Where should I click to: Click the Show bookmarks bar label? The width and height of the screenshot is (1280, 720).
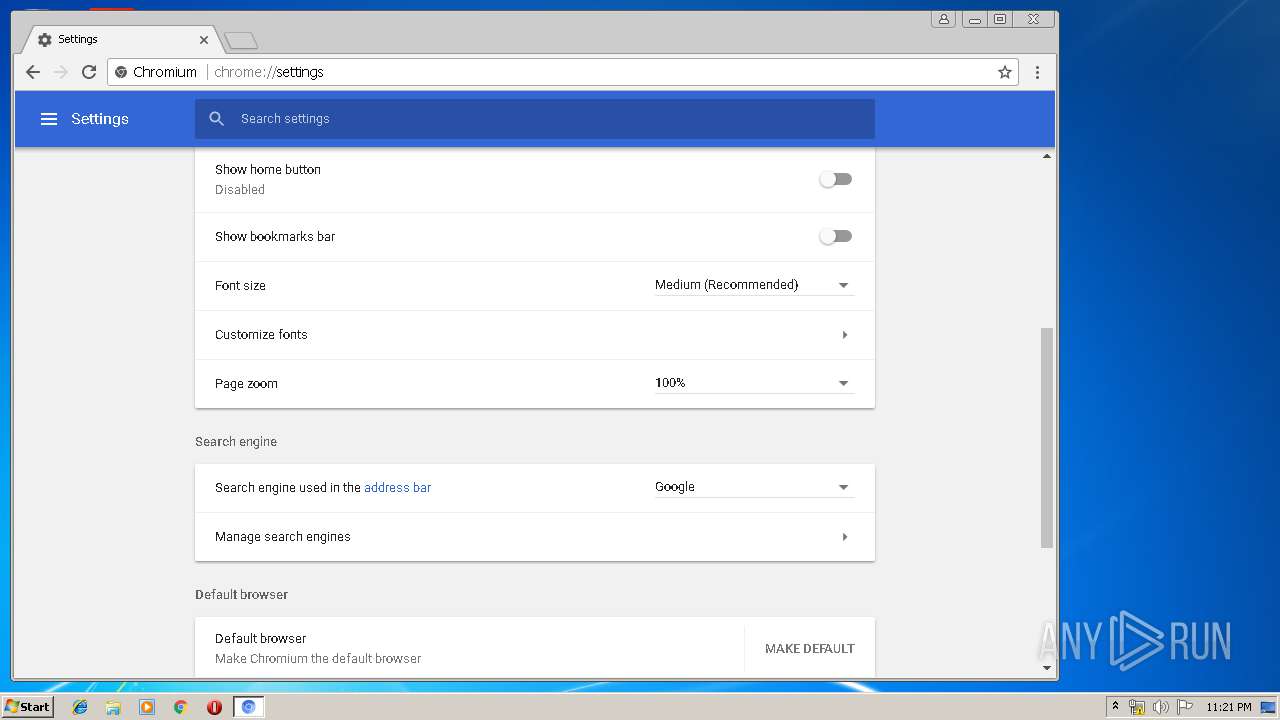275,237
